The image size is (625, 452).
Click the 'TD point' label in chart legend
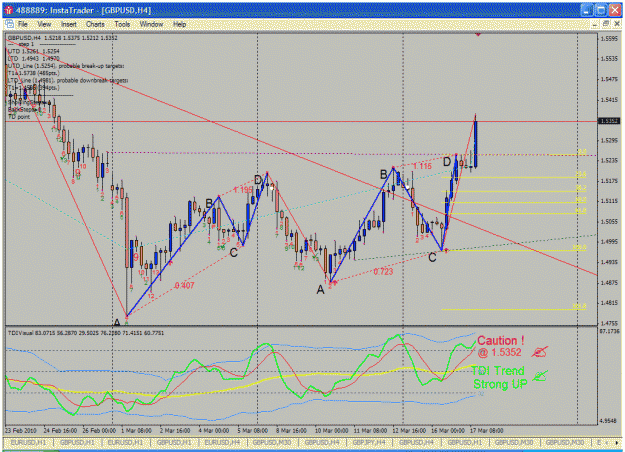point(19,117)
